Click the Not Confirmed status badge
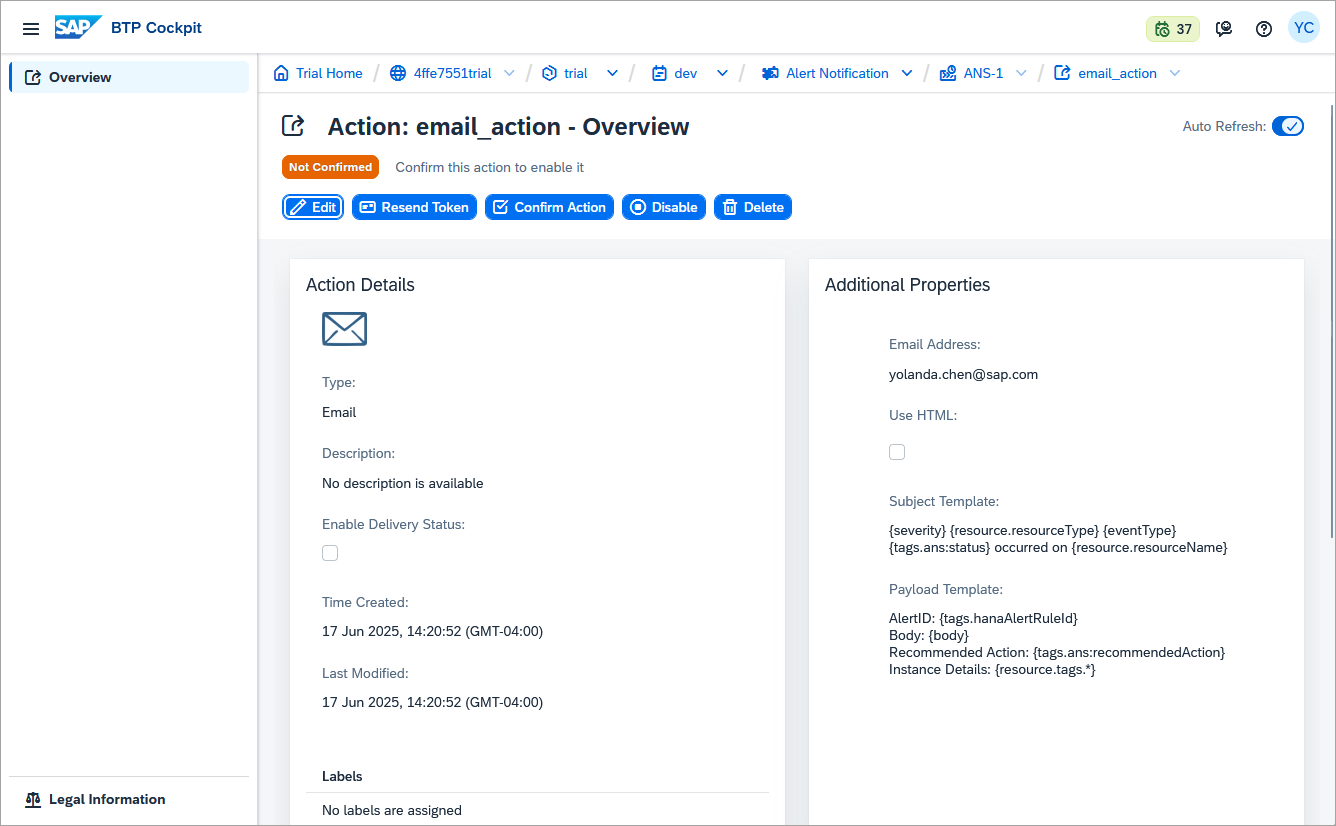The width and height of the screenshot is (1336, 826). [330, 167]
